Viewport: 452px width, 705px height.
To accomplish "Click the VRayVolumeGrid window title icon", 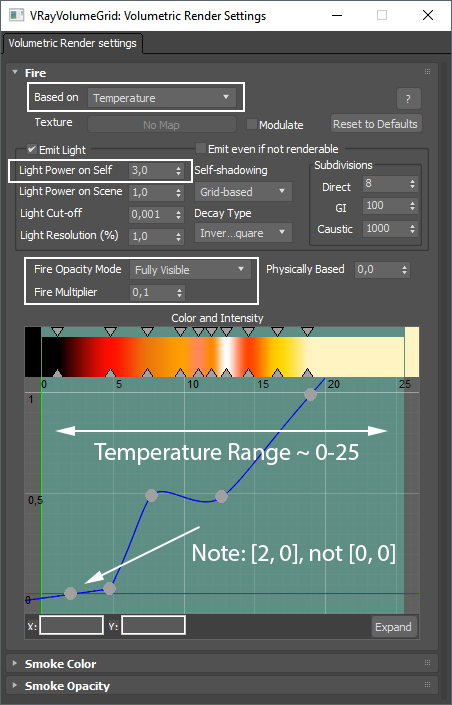I will point(17,15).
